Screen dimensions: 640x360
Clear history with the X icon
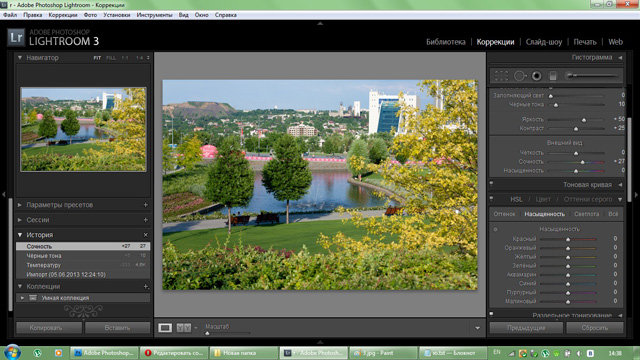coord(146,235)
